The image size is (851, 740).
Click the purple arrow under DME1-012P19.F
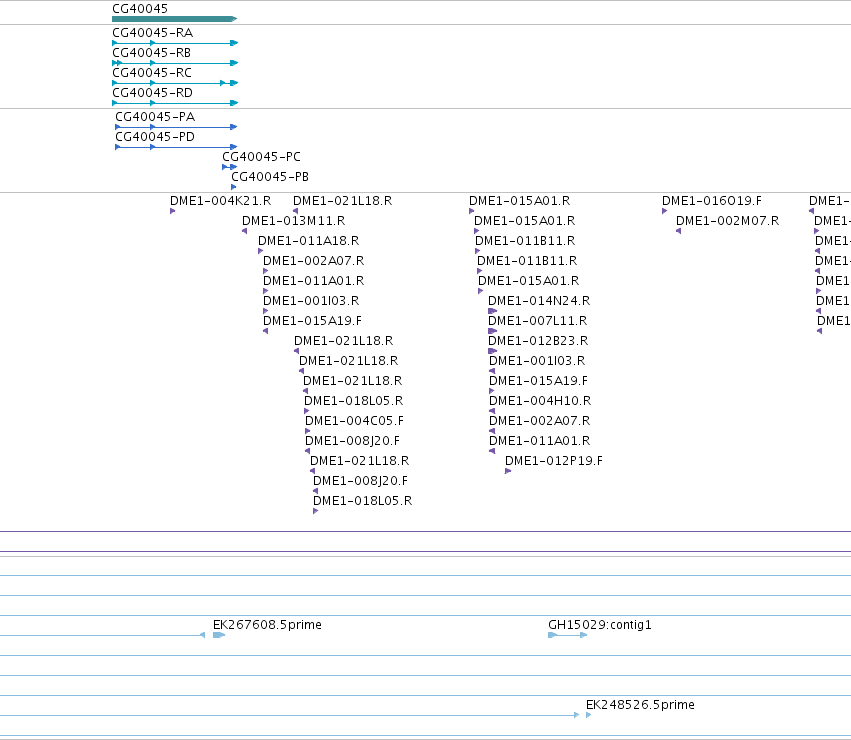[508, 471]
